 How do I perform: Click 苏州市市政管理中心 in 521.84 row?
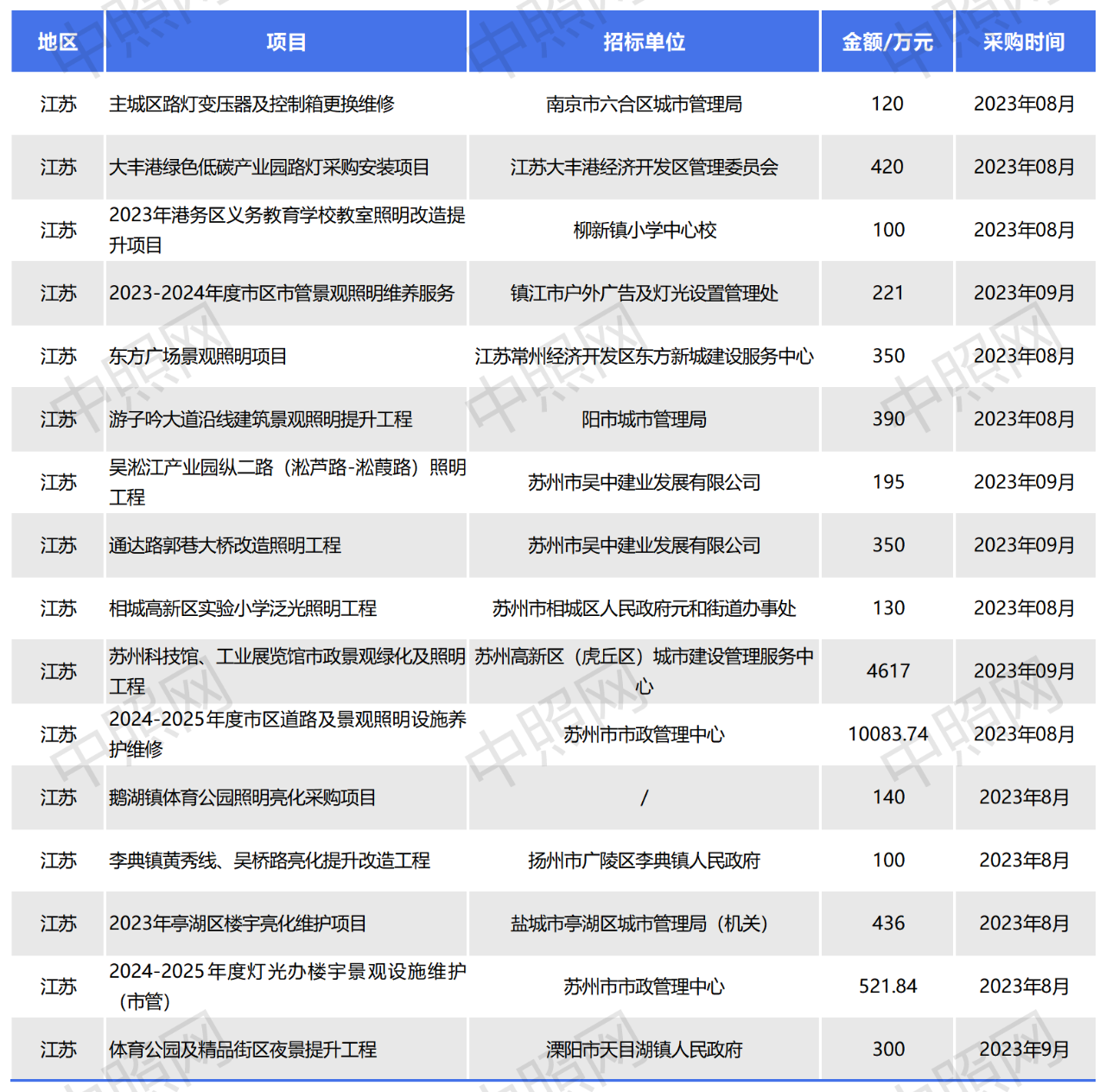pos(644,987)
